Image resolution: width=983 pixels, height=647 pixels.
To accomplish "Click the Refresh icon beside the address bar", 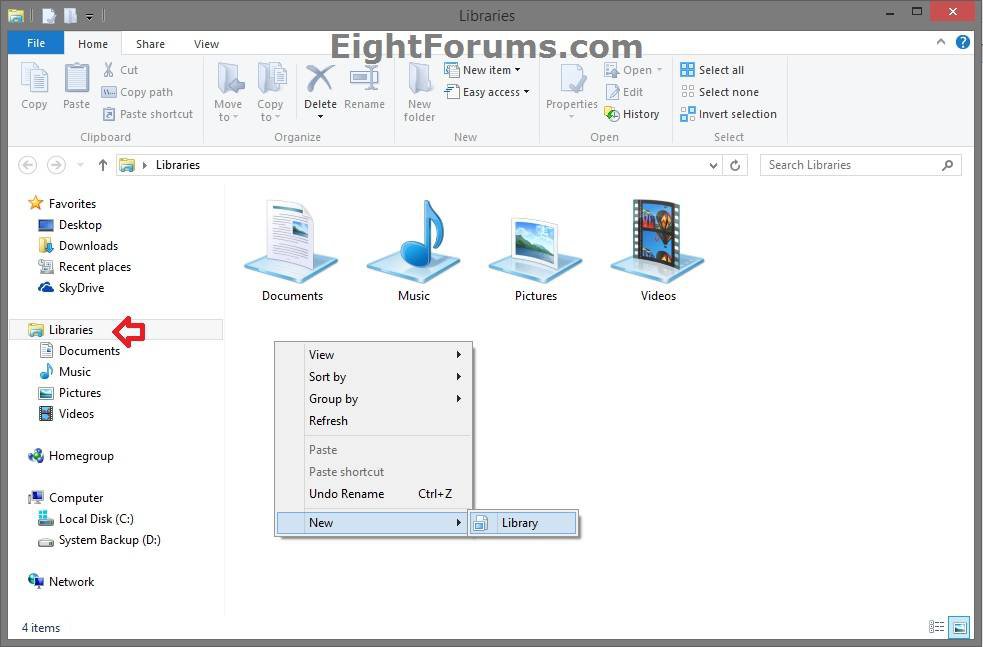I will point(736,165).
